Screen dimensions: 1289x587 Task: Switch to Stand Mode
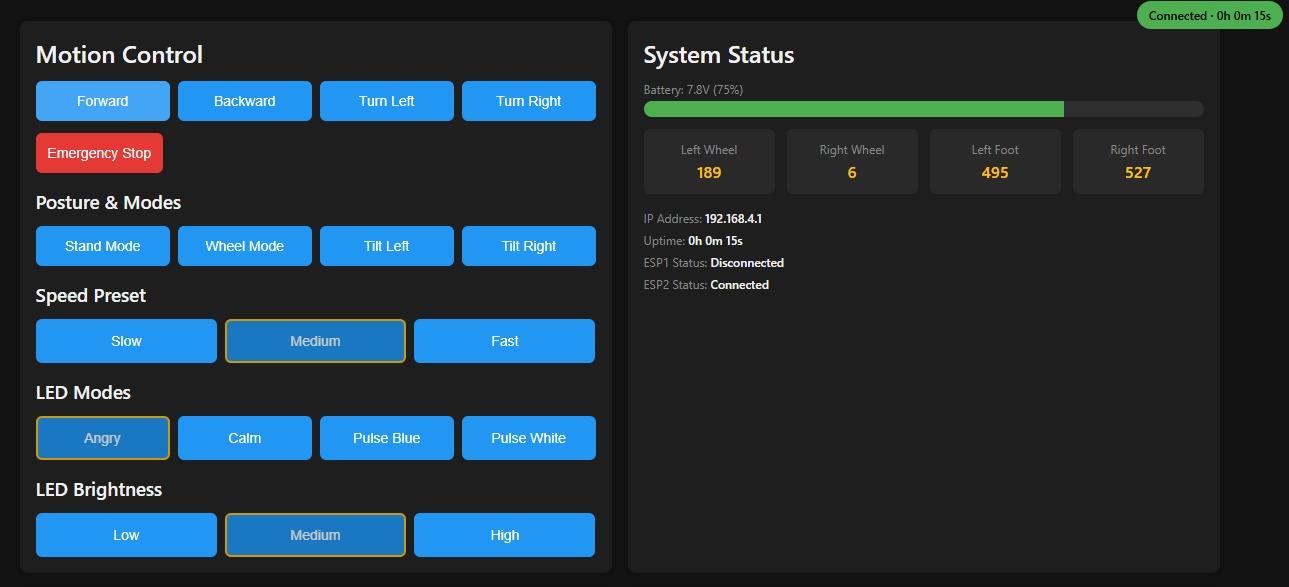(102, 246)
